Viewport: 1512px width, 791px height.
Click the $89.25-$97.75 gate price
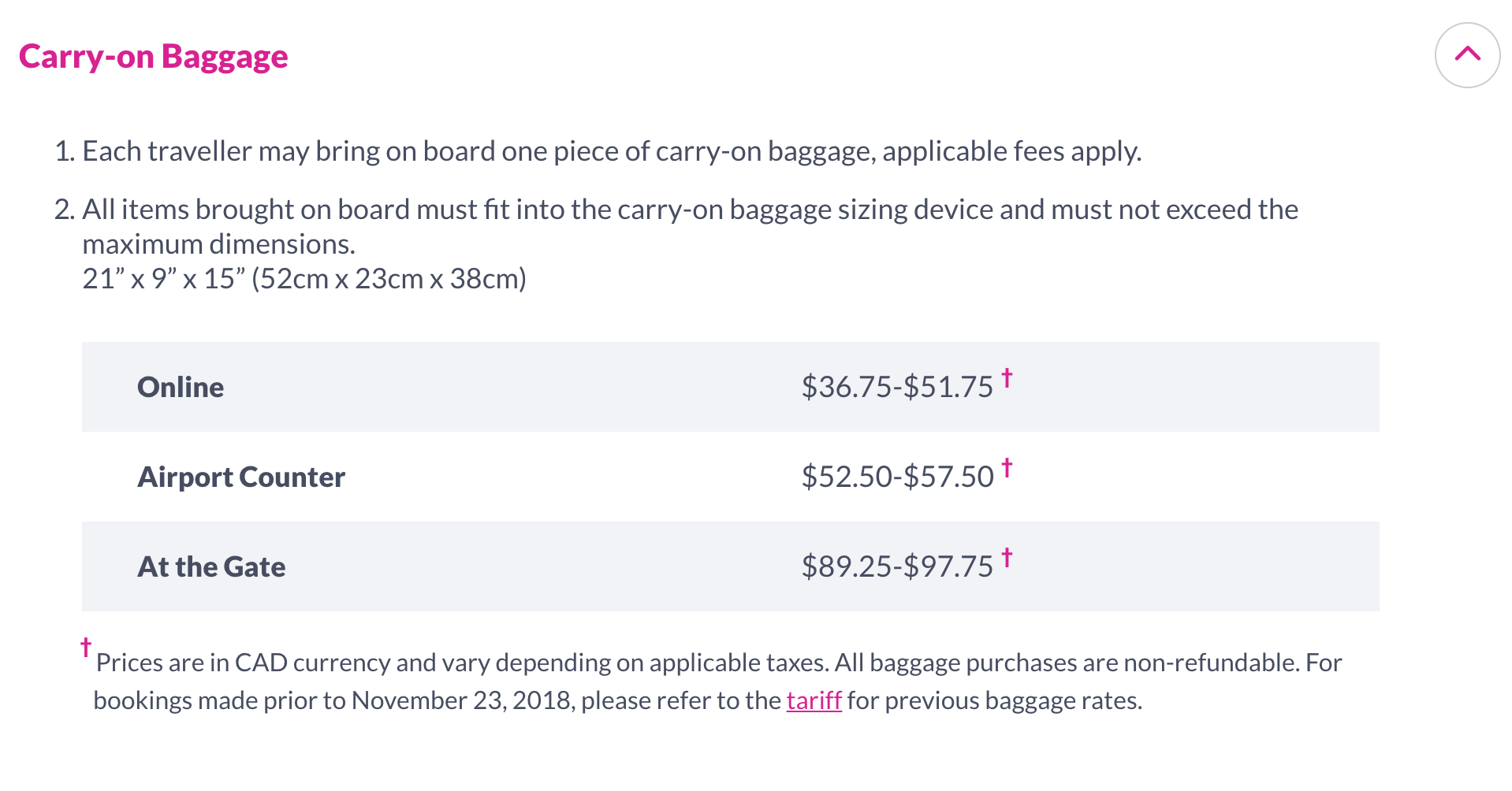pyautogui.click(x=897, y=566)
